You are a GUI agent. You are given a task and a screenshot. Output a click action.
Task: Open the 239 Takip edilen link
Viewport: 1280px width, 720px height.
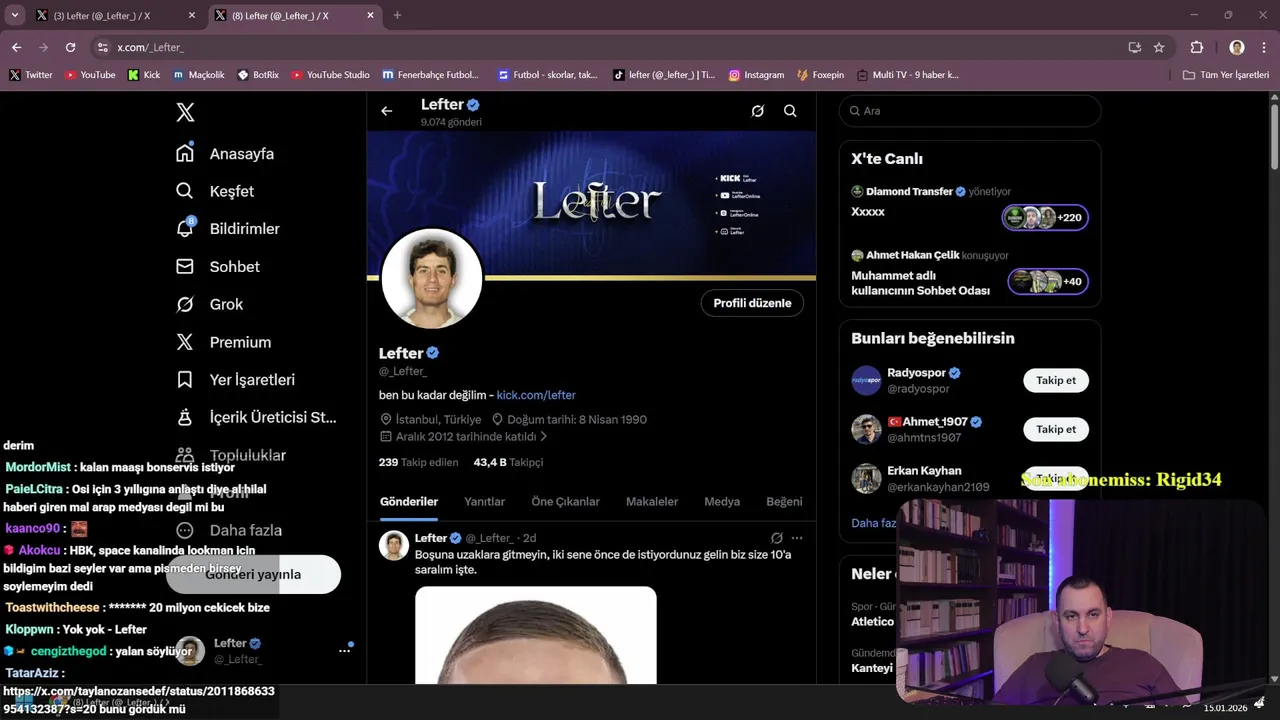418,462
